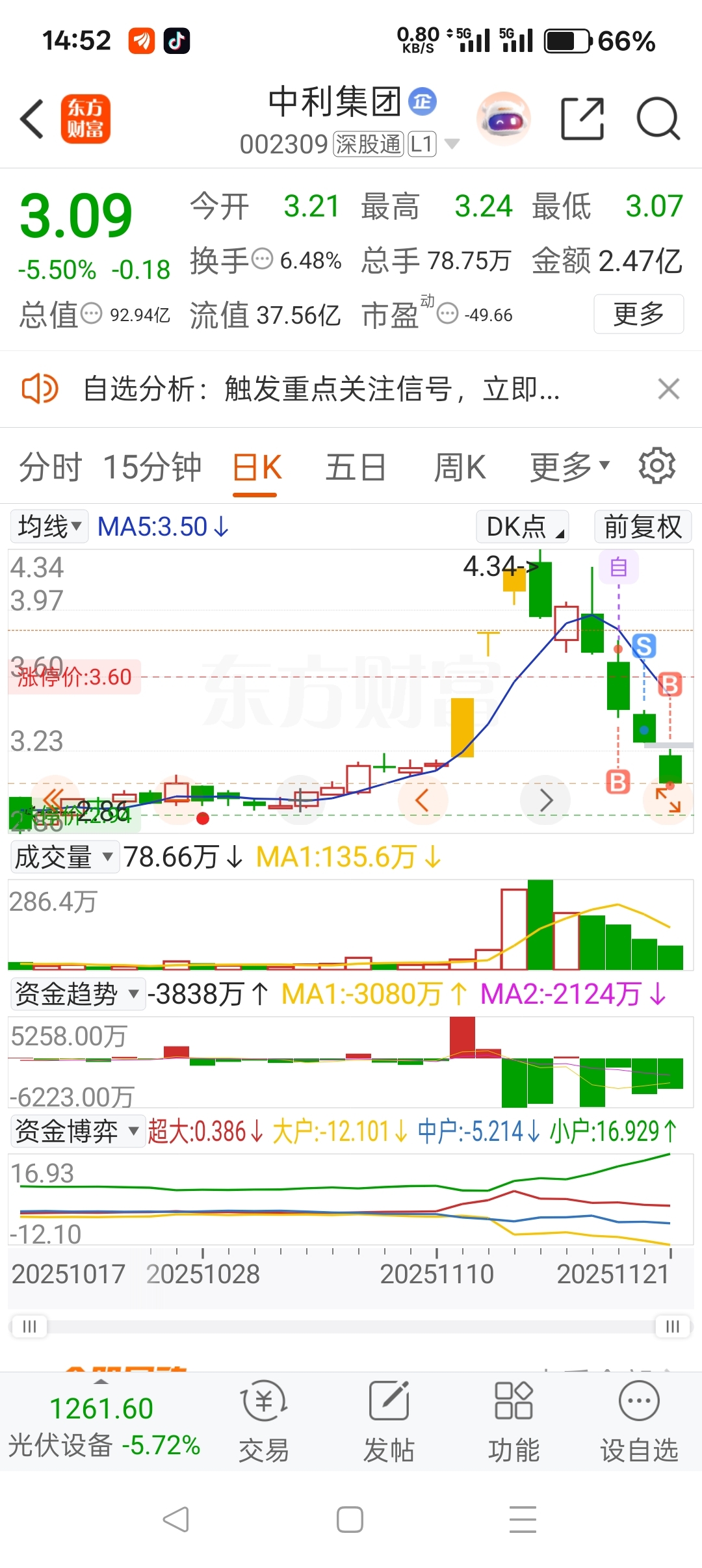Tap Android home navigation button

(350, 1520)
